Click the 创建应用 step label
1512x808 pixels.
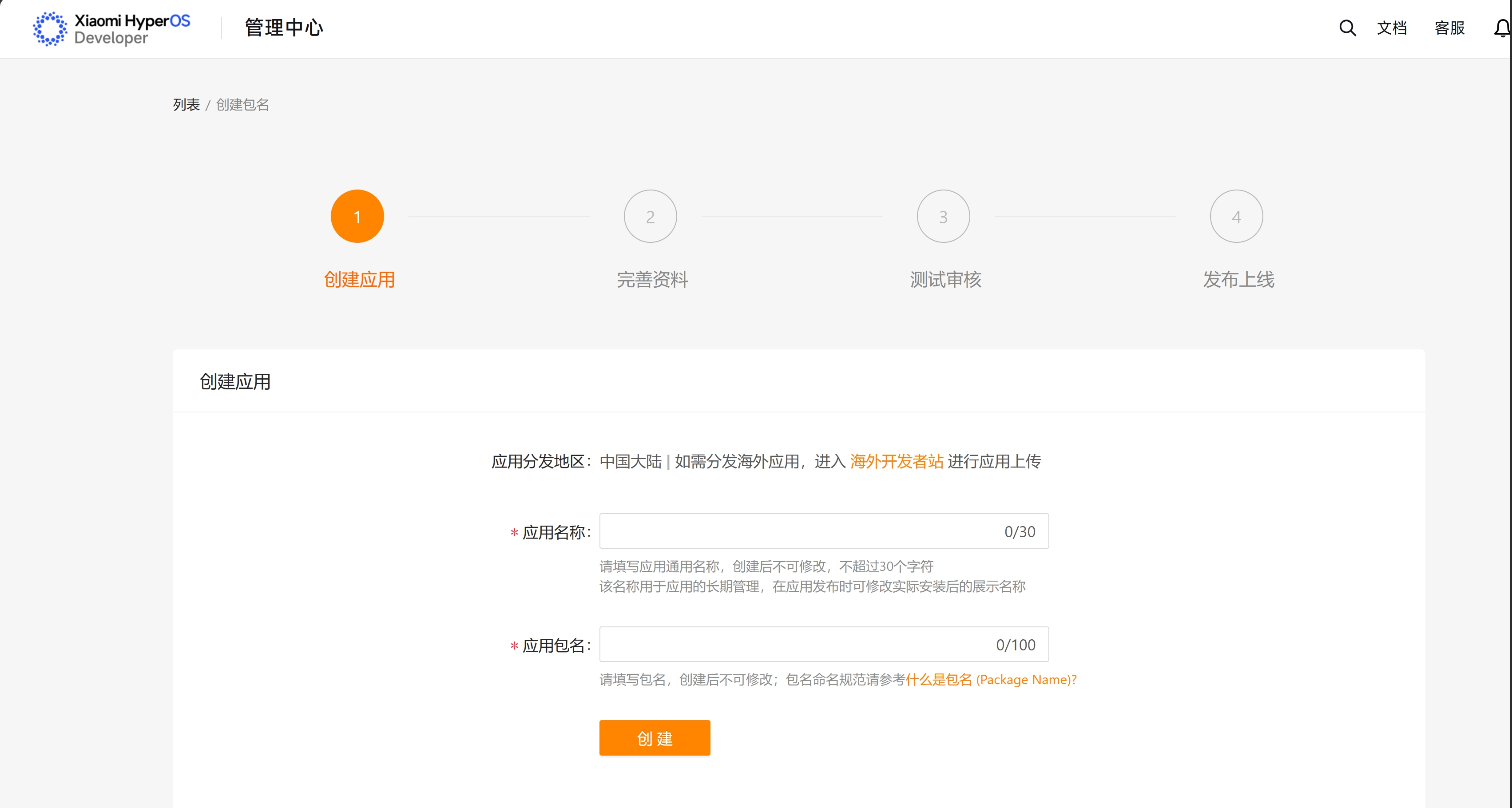click(x=359, y=279)
